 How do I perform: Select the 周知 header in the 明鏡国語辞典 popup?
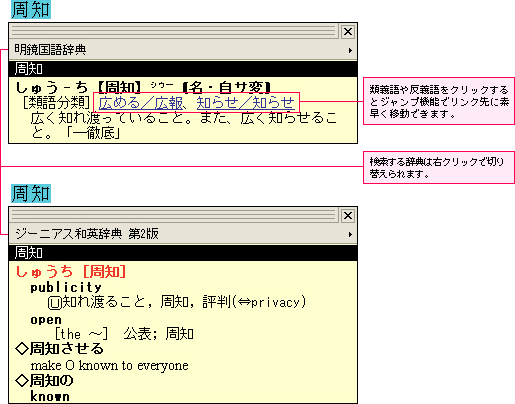(183, 69)
